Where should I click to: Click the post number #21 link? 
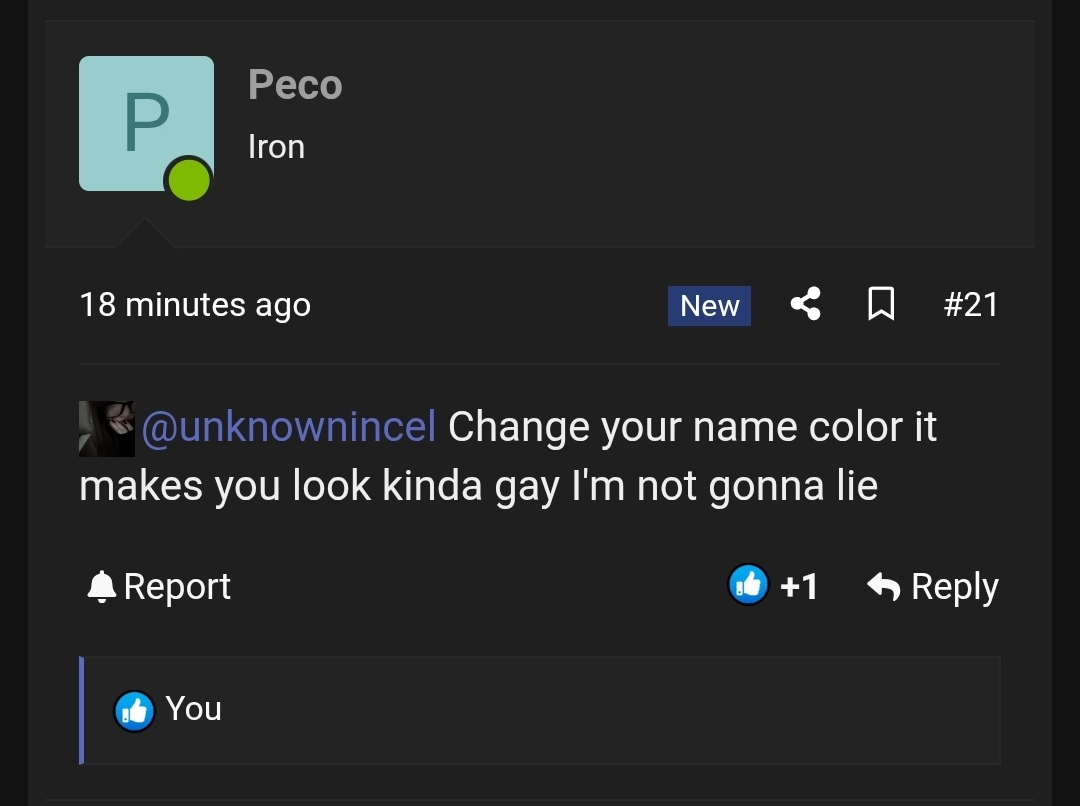[971, 304]
